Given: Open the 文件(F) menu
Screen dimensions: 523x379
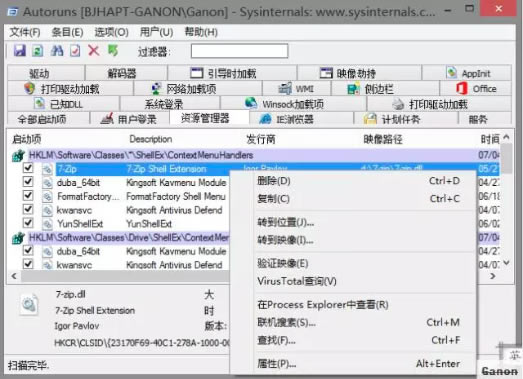Looking at the screenshot, I should point(25,32).
